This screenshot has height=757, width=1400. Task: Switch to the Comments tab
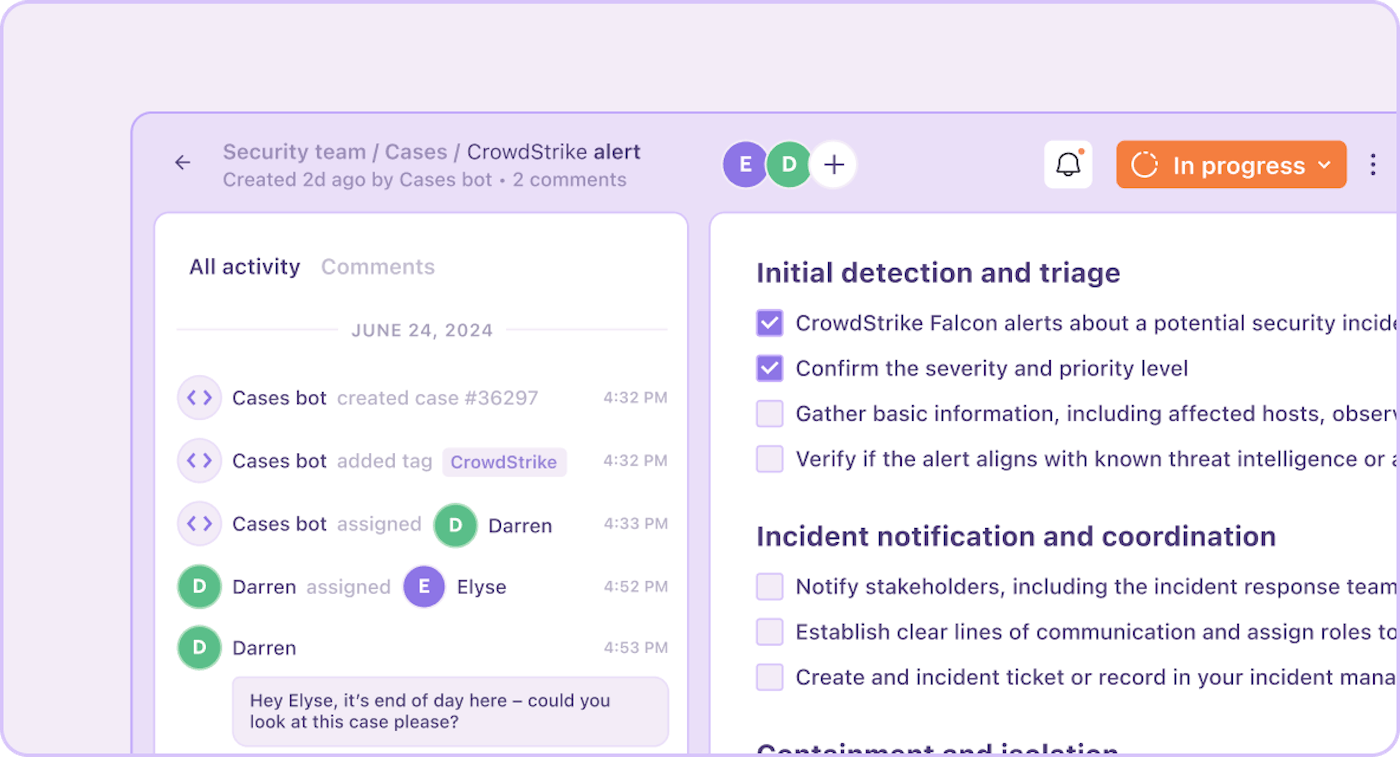pyautogui.click(x=378, y=267)
